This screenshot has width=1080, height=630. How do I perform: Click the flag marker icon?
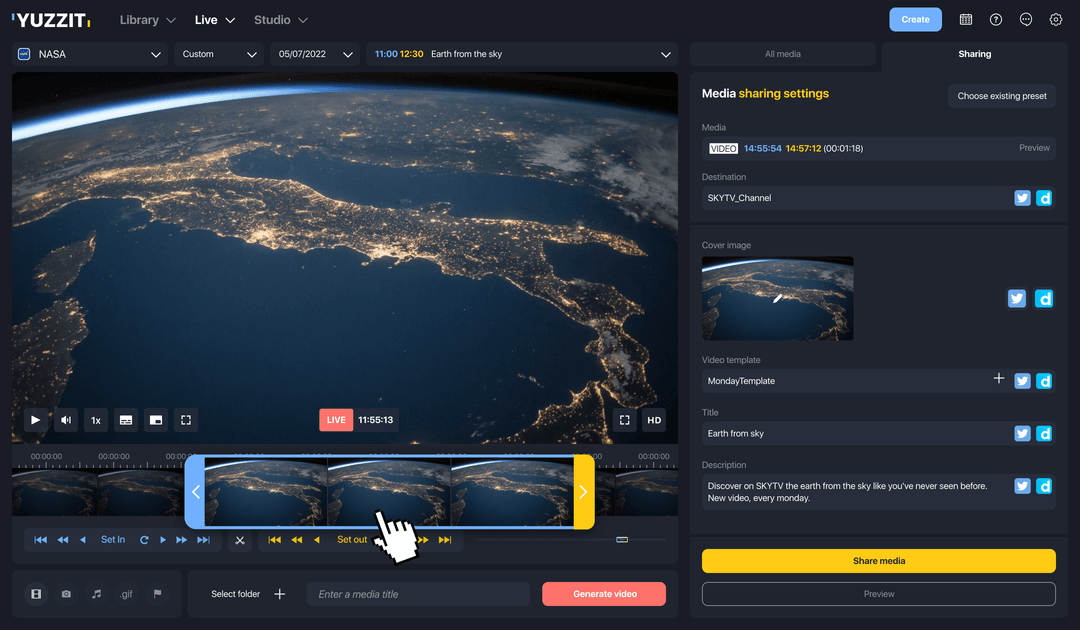157,593
